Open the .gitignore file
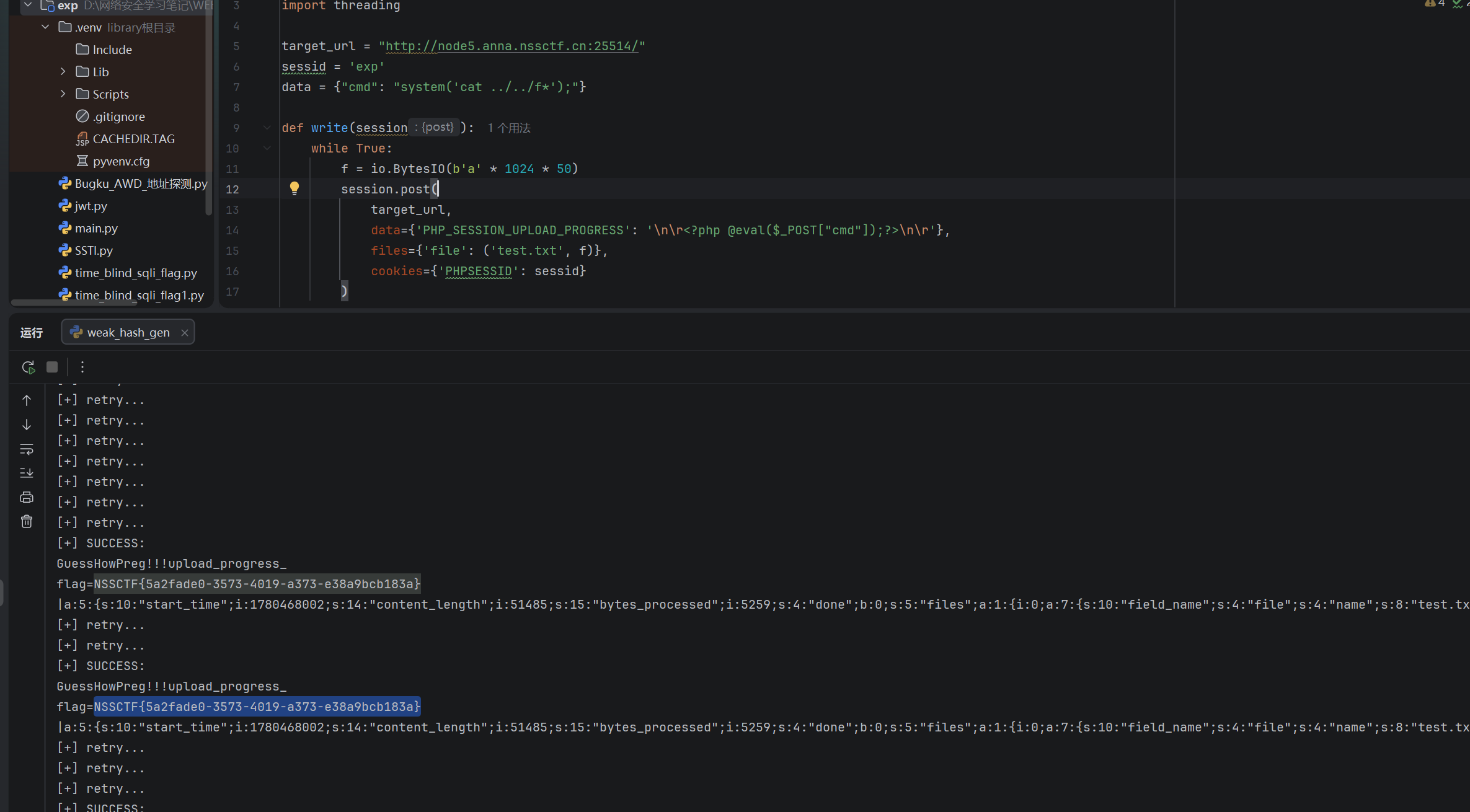 pos(119,117)
